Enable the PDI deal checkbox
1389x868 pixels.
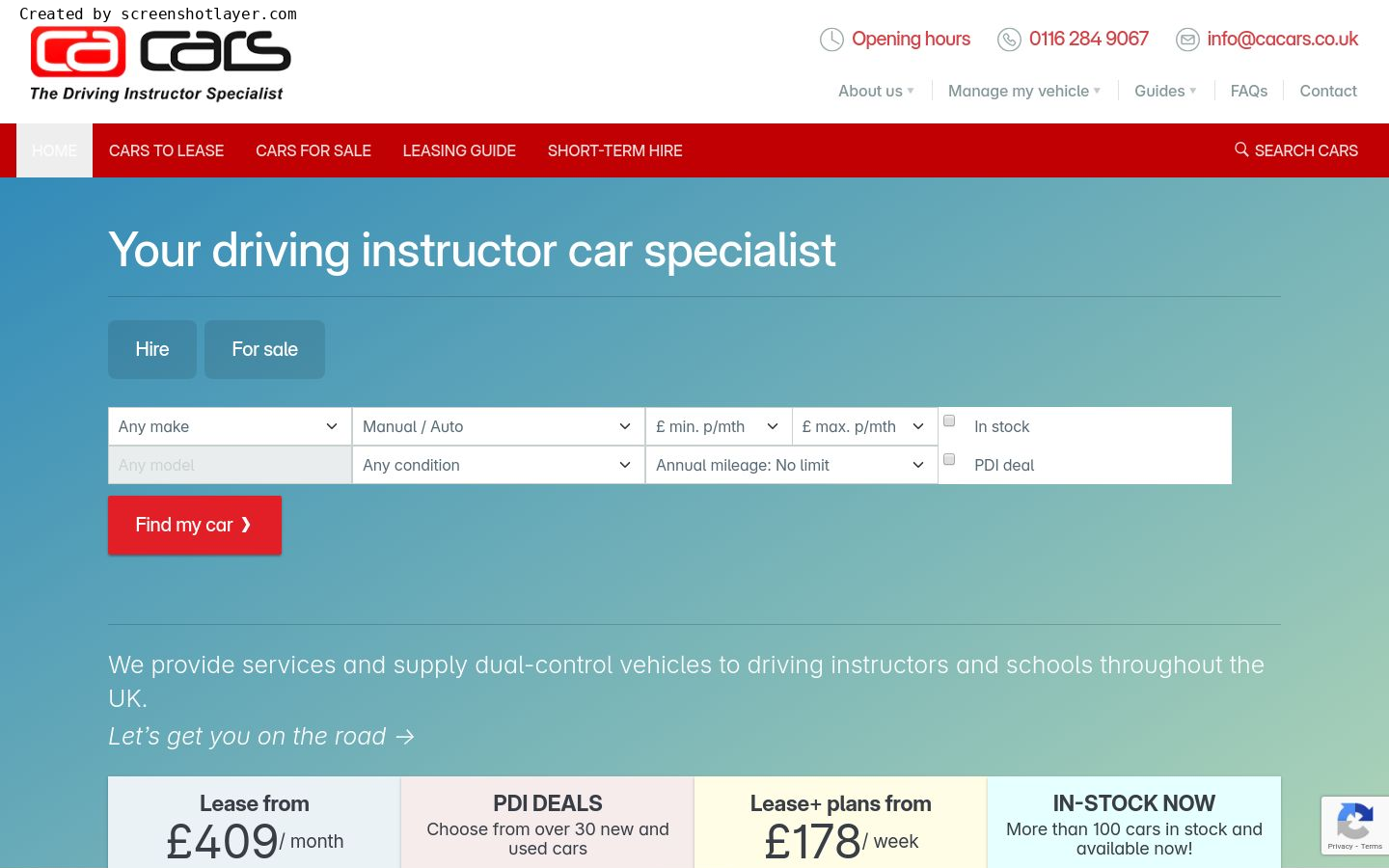coord(949,459)
